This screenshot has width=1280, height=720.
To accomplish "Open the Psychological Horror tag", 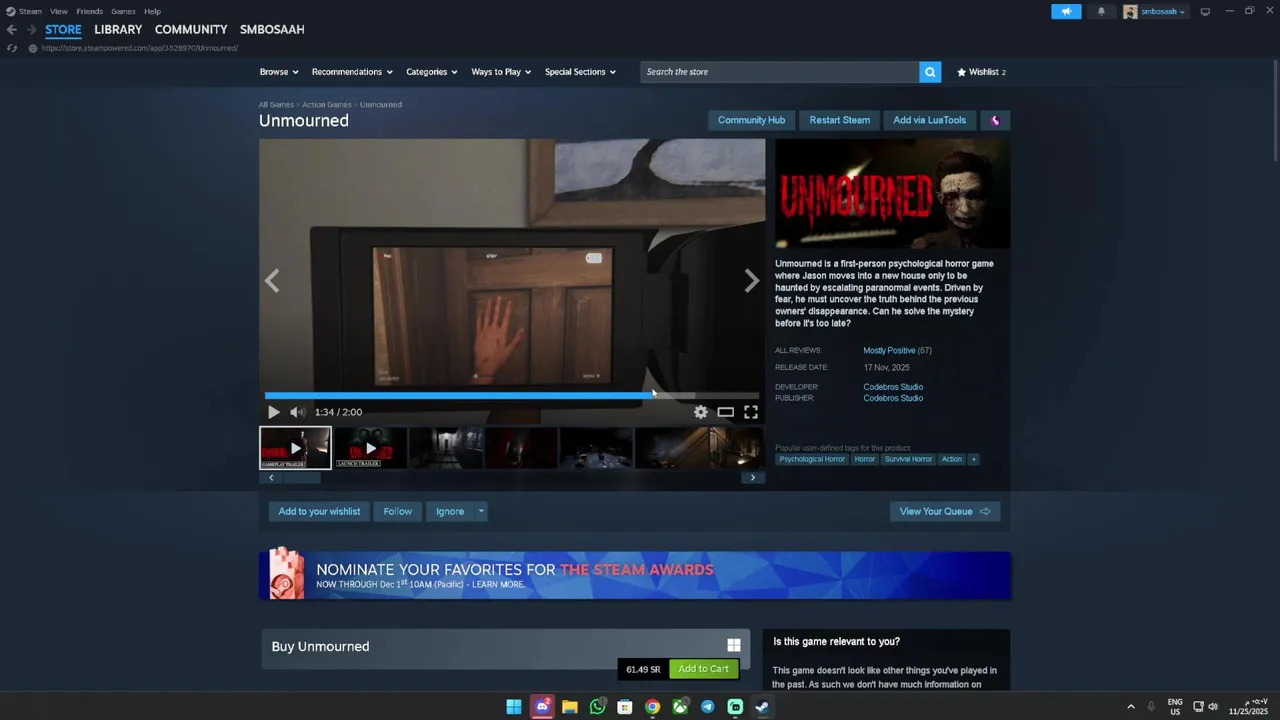I will [812, 459].
